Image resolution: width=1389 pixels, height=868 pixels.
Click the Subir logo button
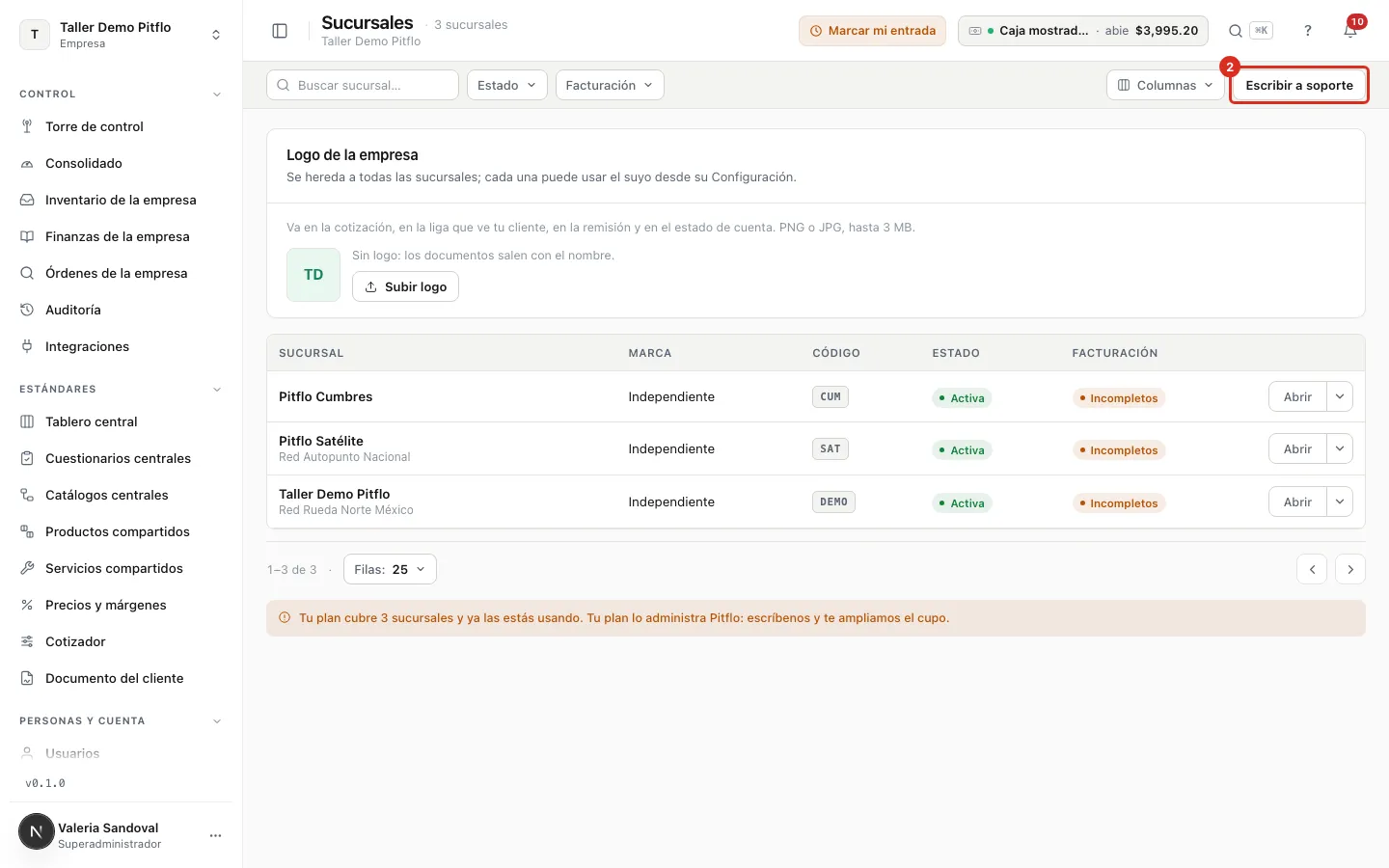[x=405, y=286]
